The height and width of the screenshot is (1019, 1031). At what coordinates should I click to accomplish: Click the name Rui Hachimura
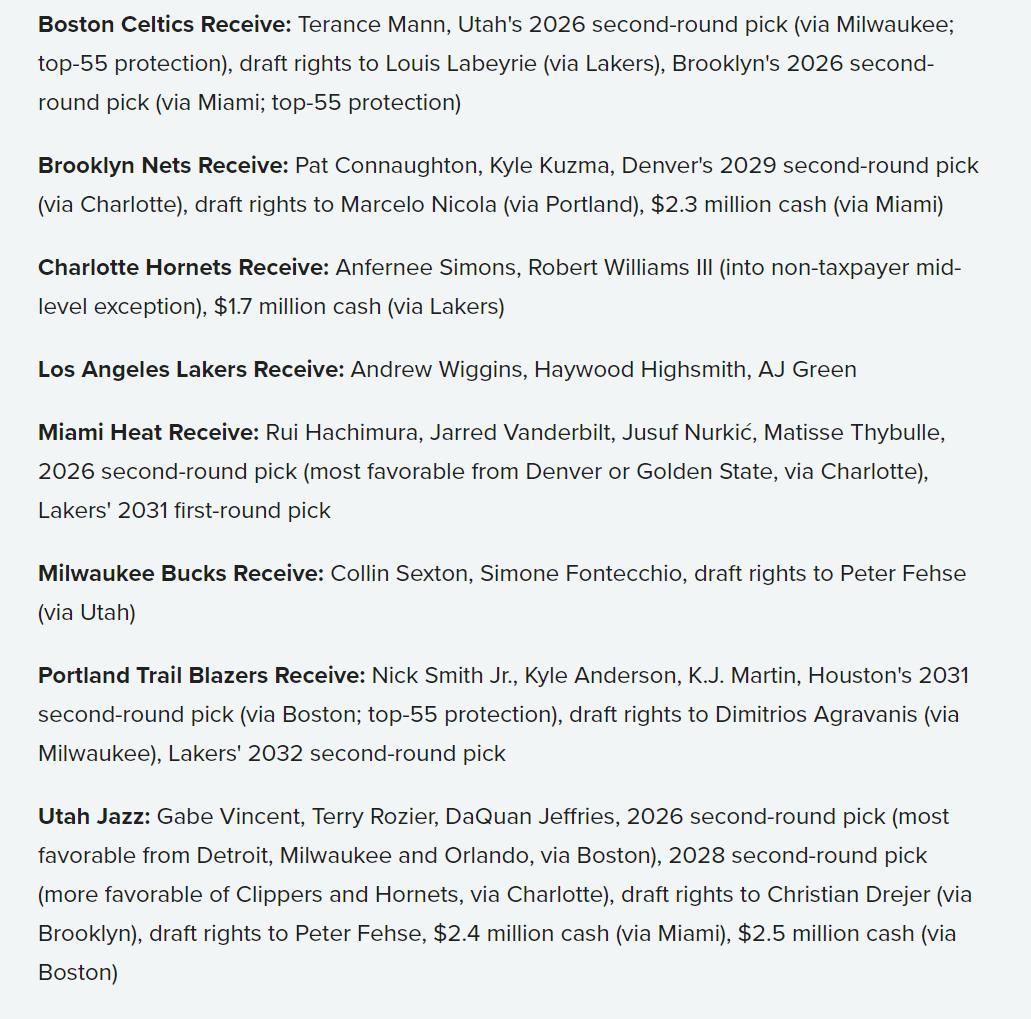tap(341, 433)
